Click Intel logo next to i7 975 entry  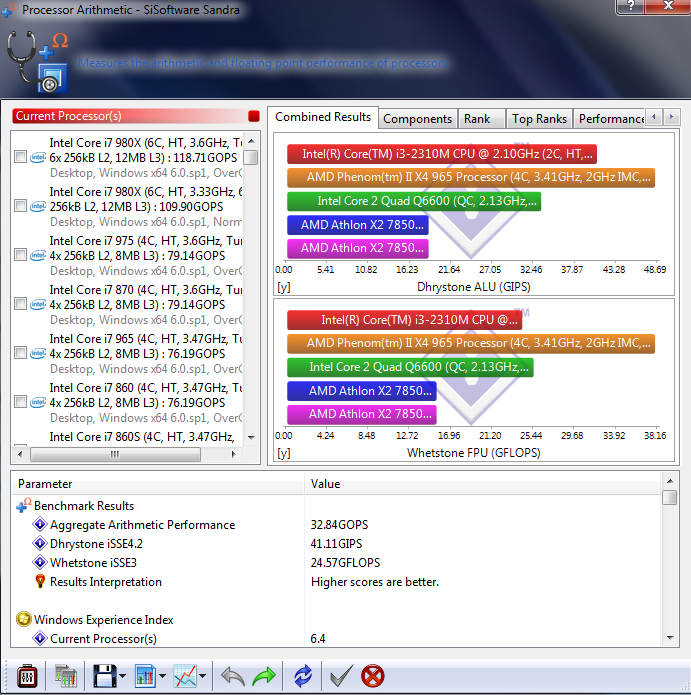(x=38, y=255)
